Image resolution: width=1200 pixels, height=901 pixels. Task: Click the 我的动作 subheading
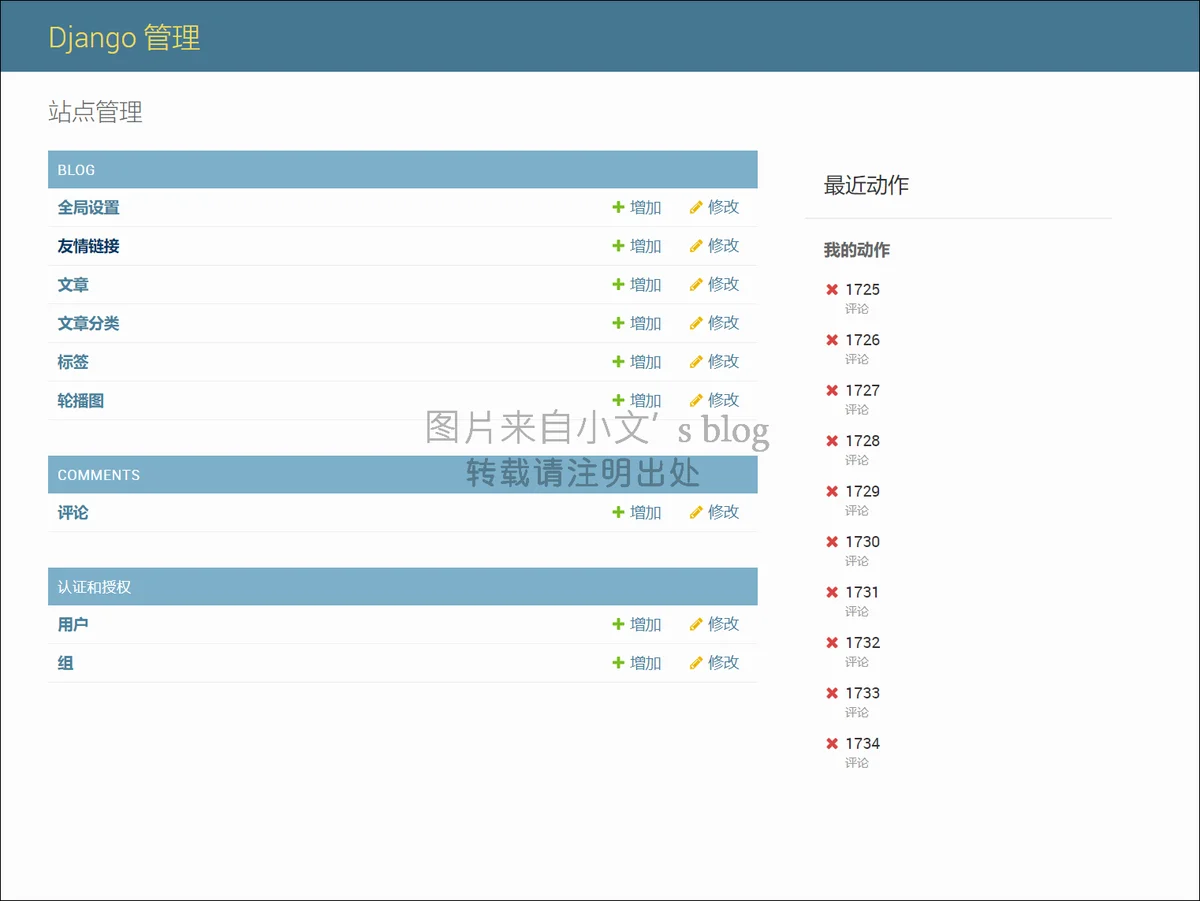pyautogui.click(x=856, y=250)
